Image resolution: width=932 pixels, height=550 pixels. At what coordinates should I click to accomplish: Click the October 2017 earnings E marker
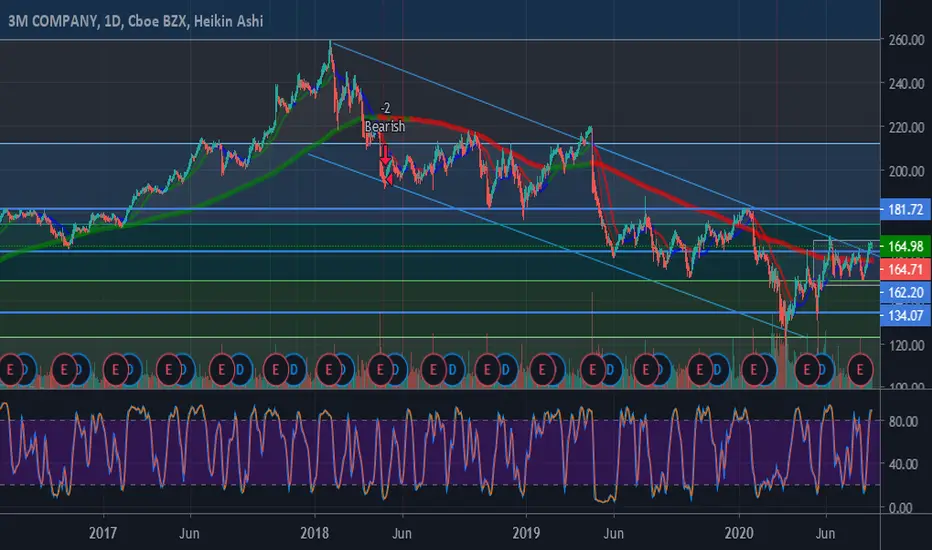click(x=276, y=370)
